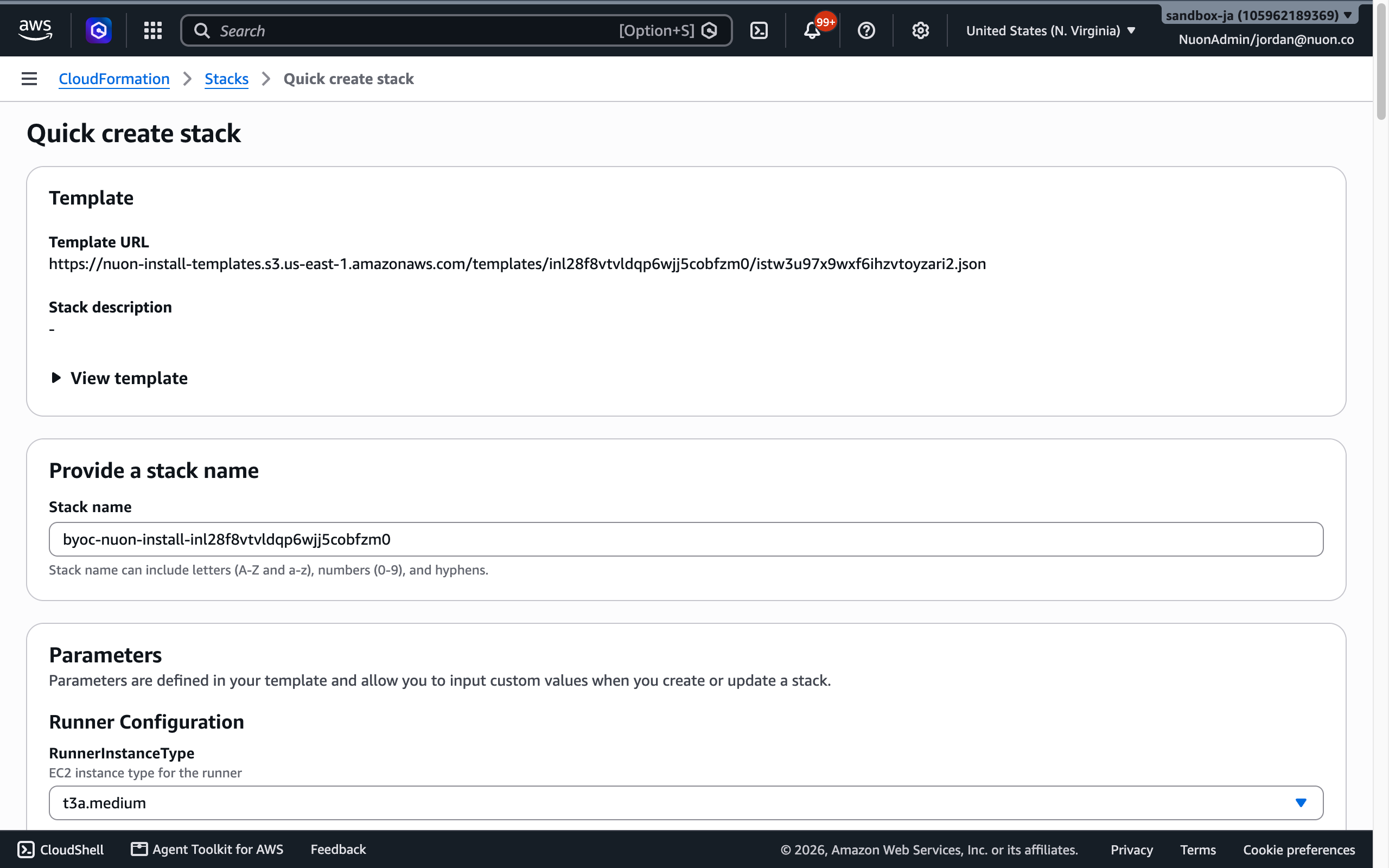Viewport: 1389px width, 868px height.
Task: Open the region selector United States (N. Virginia)
Action: click(1050, 30)
